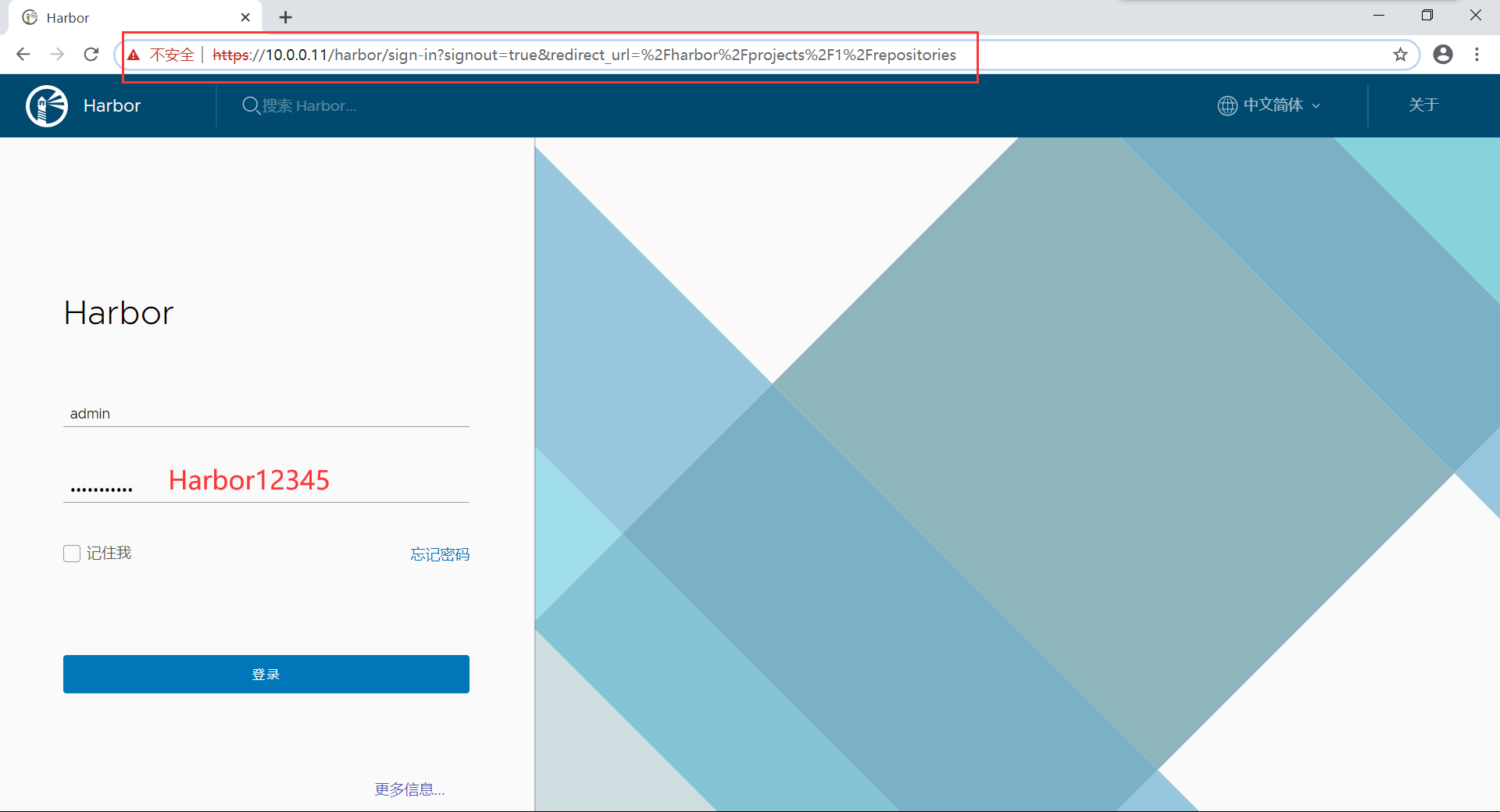Close the Harbor browser tab
This screenshot has width=1500, height=812.
(x=245, y=17)
